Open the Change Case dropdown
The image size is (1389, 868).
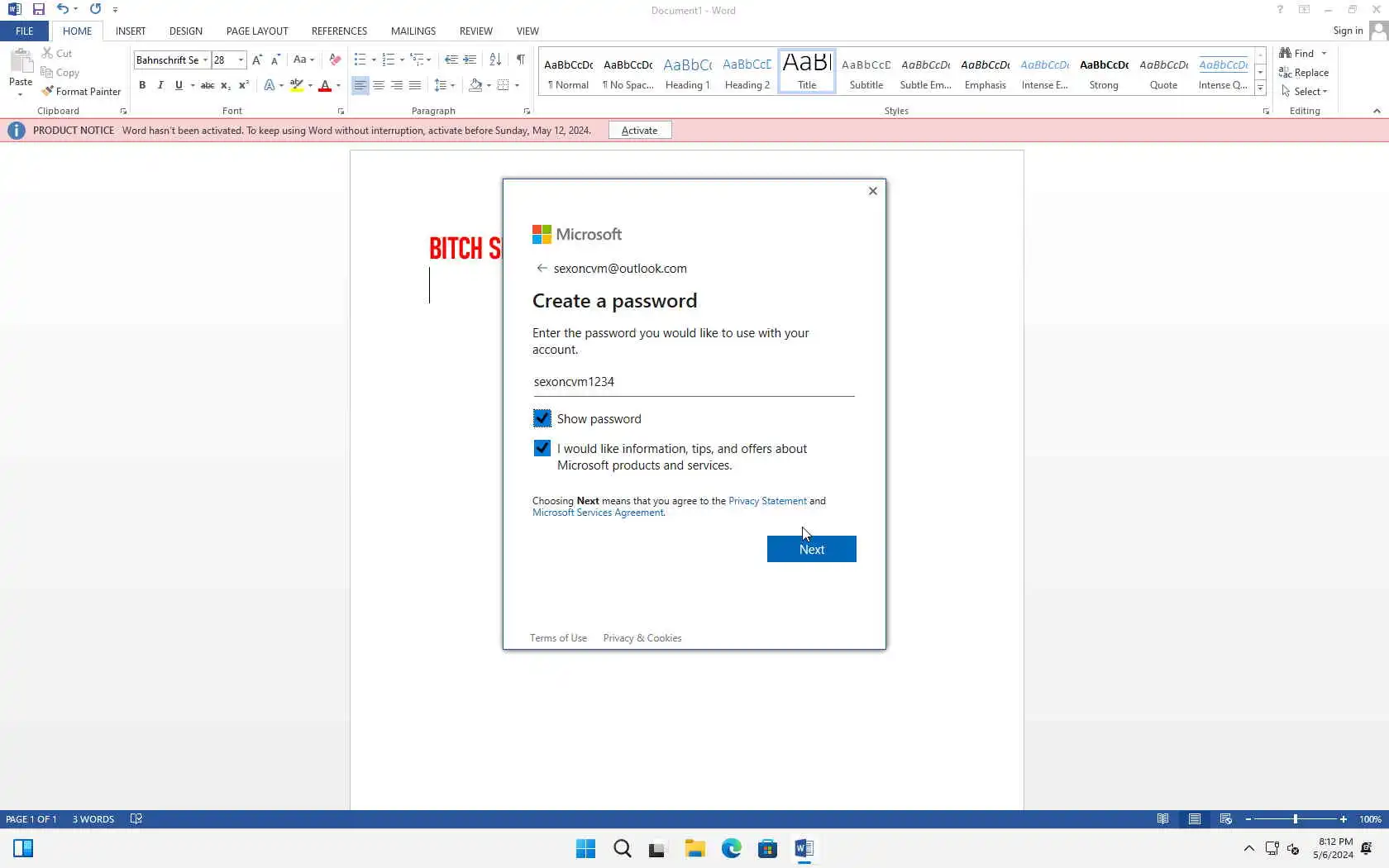point(303,60)
